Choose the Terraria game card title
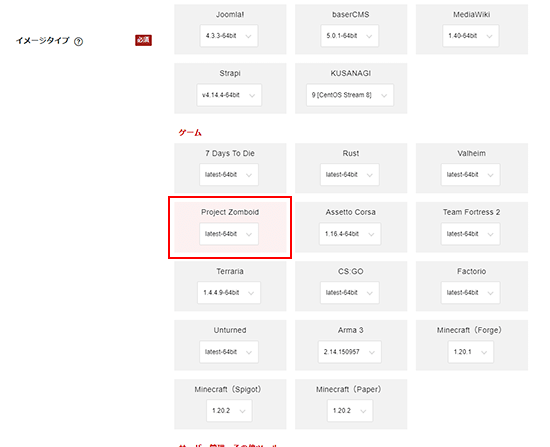The width and height of the screenshot is (550, 447). [x=230, y=271]
